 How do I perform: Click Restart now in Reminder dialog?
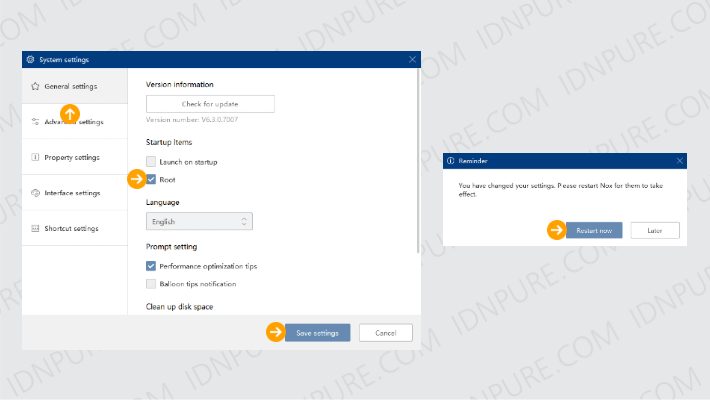point(594,231)
